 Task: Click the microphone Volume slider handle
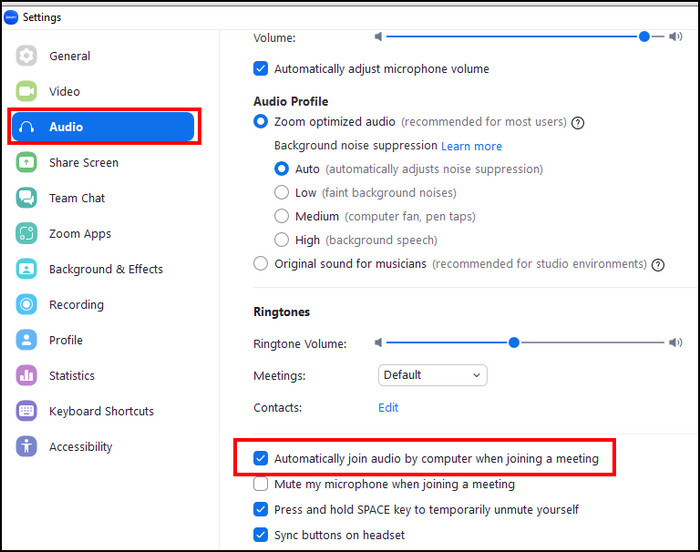point(644,37)
